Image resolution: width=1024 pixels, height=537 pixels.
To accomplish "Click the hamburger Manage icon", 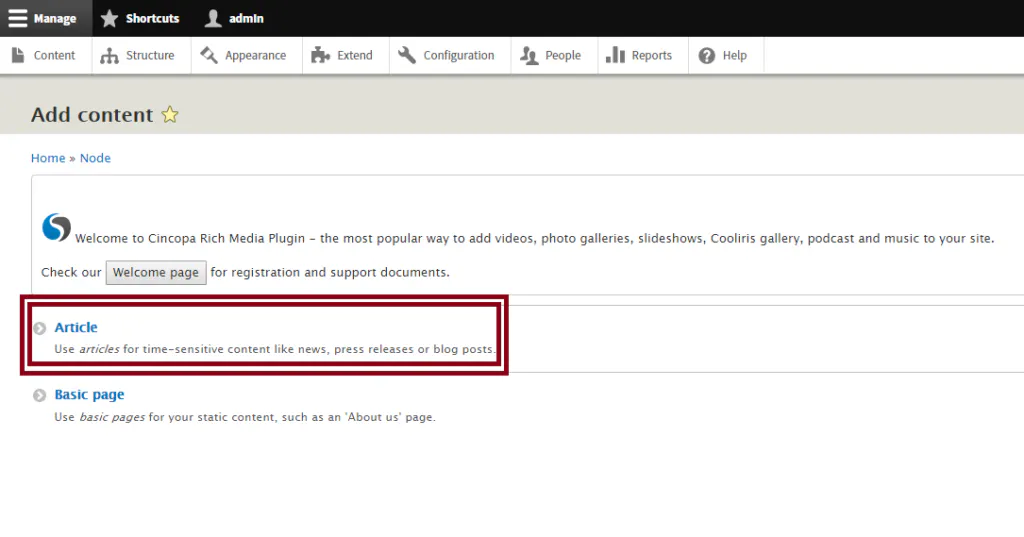I will coord(18,18).
